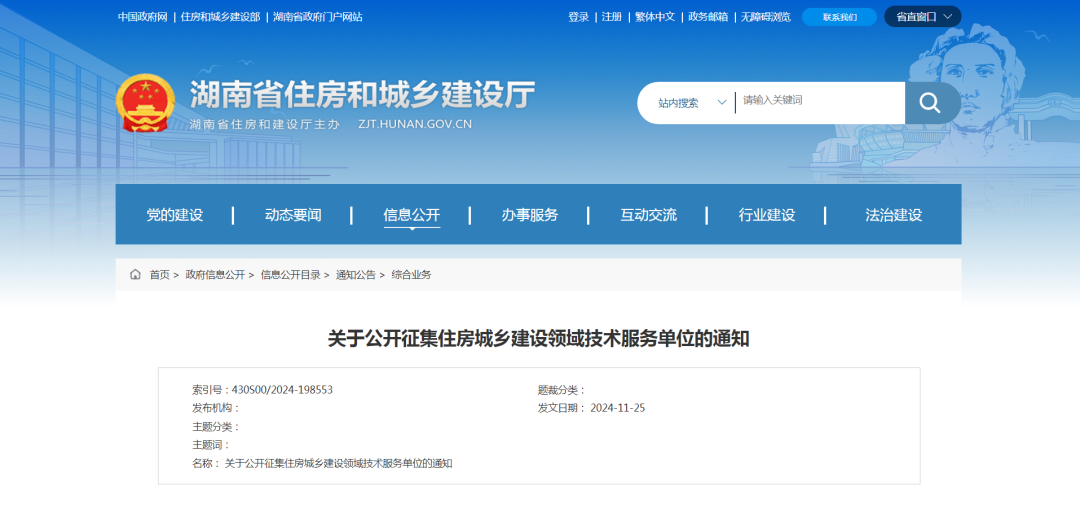
Task: Click the 登录 link
Action: (x=579, y=17)
